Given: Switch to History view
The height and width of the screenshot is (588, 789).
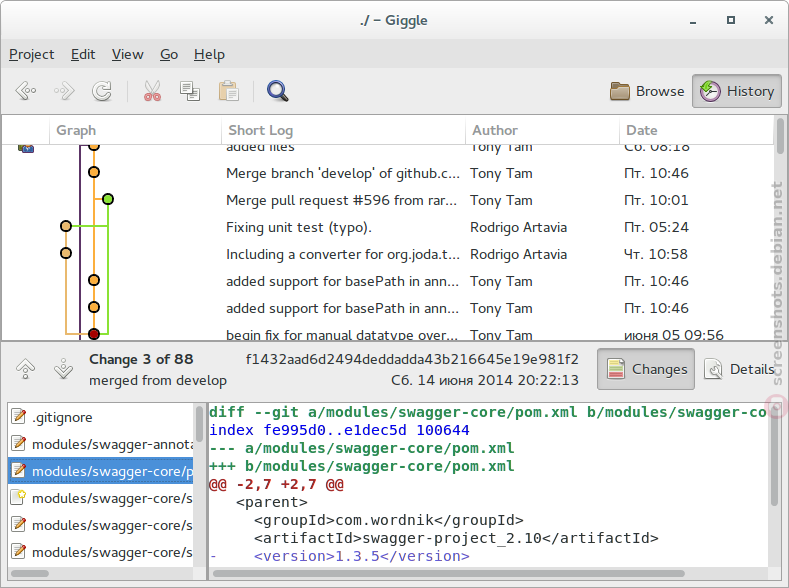Looking at the screenshot, I should click(737, 91).
